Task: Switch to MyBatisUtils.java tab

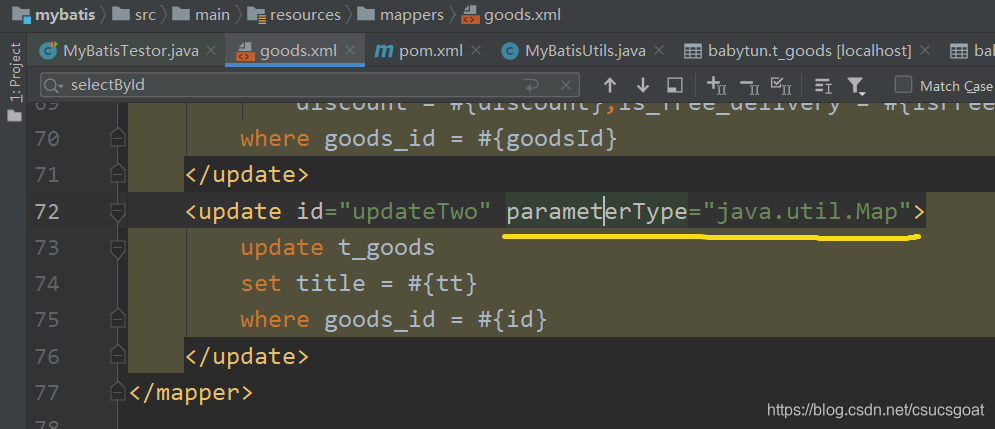Action: (x=583, y=51)
